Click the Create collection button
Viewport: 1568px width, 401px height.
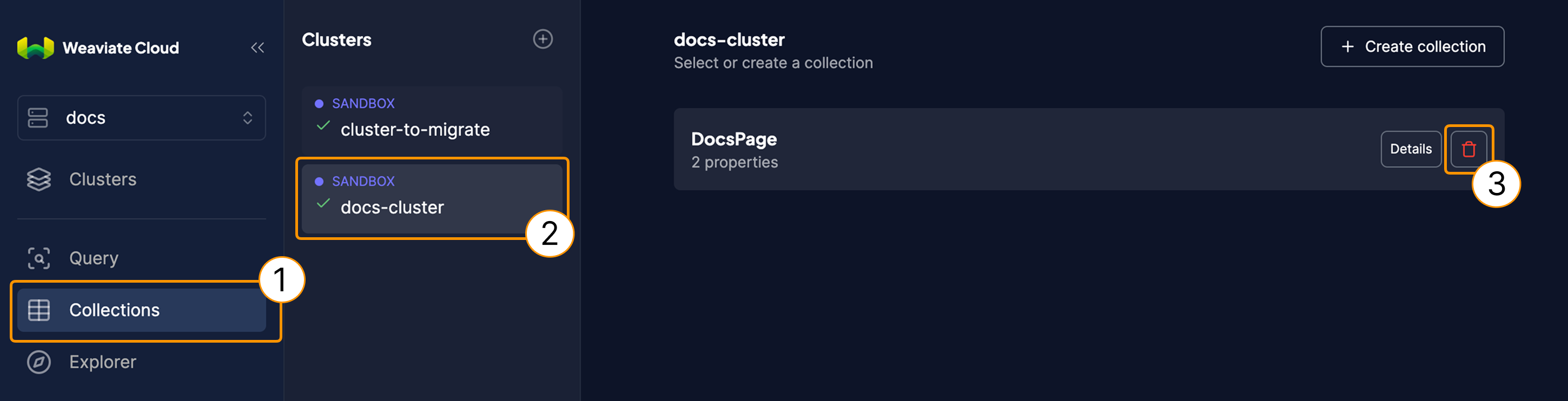point(1412,46)
